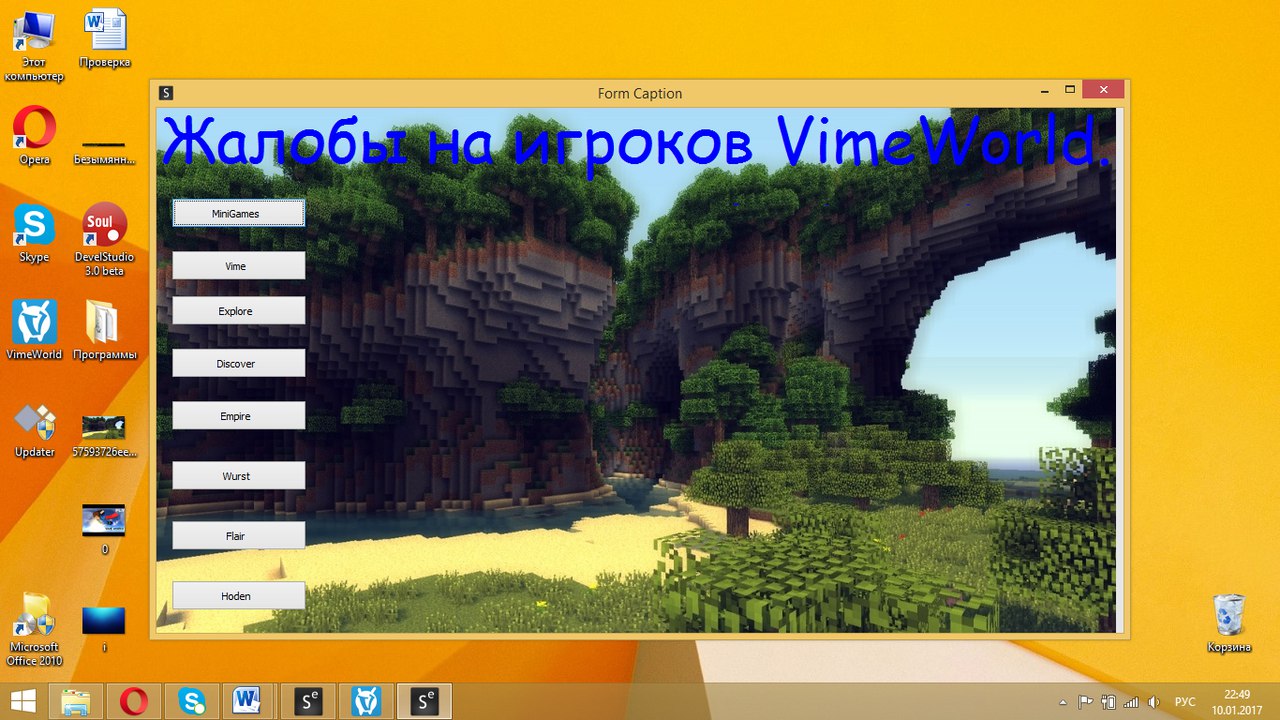1280x720 pixels.
Task: Click the Skype taskbar icon
Action: pyautogui.click(x=192, y=702)
